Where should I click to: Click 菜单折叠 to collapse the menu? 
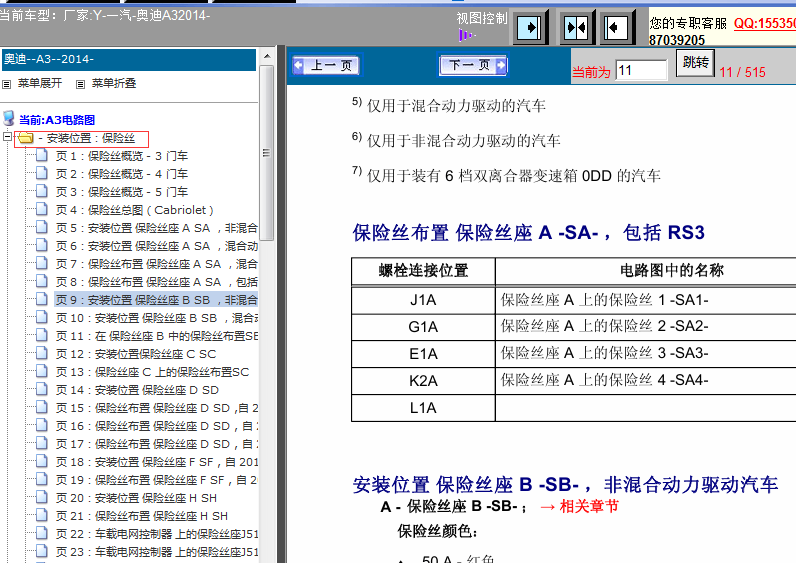[114, 83]
